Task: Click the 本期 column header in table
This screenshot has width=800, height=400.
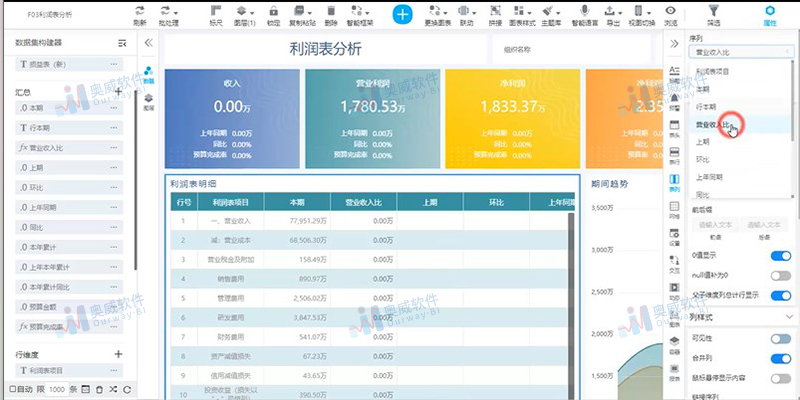Action: click(297, 202)
